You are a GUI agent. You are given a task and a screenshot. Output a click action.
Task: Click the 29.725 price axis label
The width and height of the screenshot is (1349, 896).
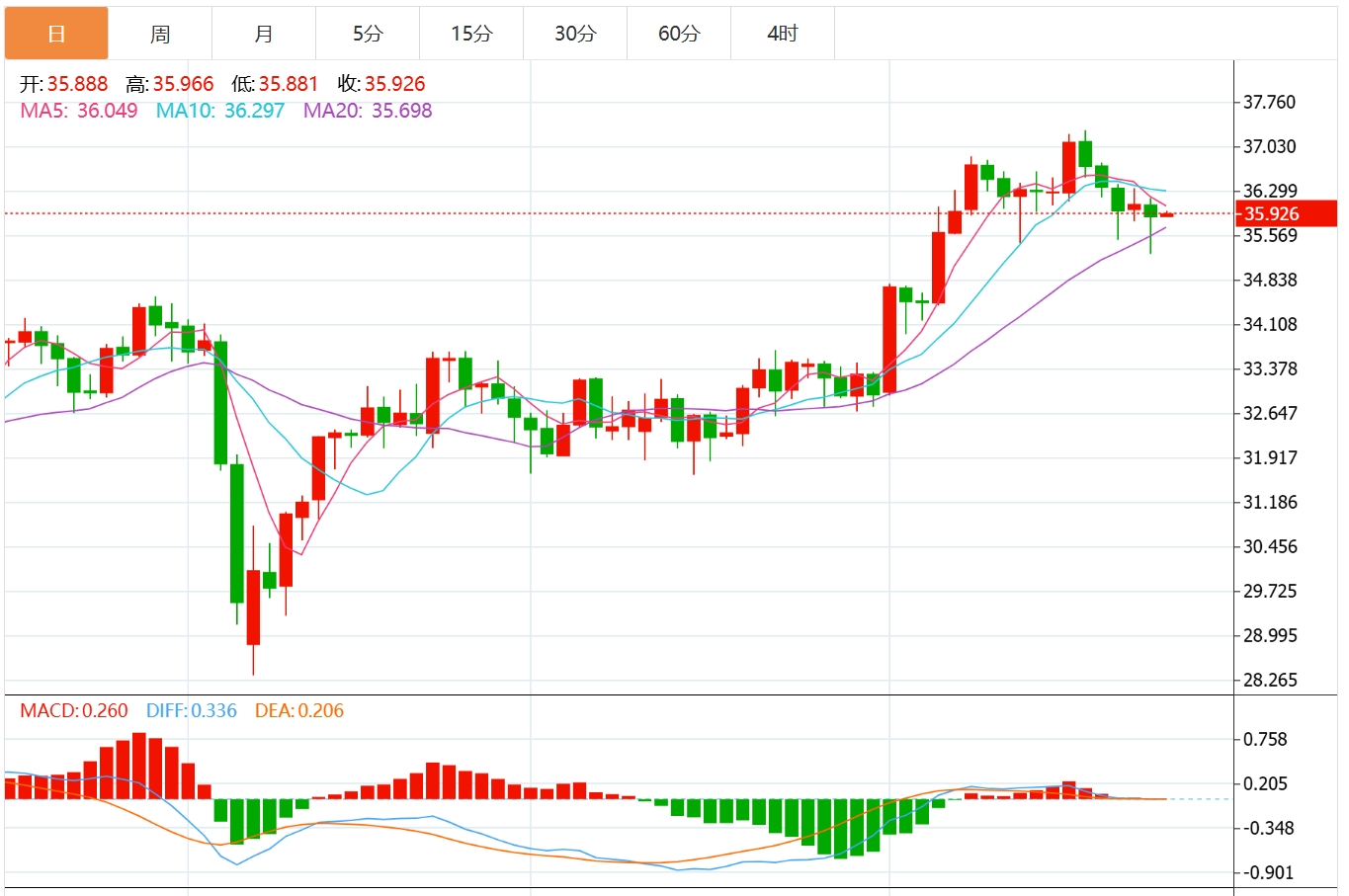(x=1269, y=591)
